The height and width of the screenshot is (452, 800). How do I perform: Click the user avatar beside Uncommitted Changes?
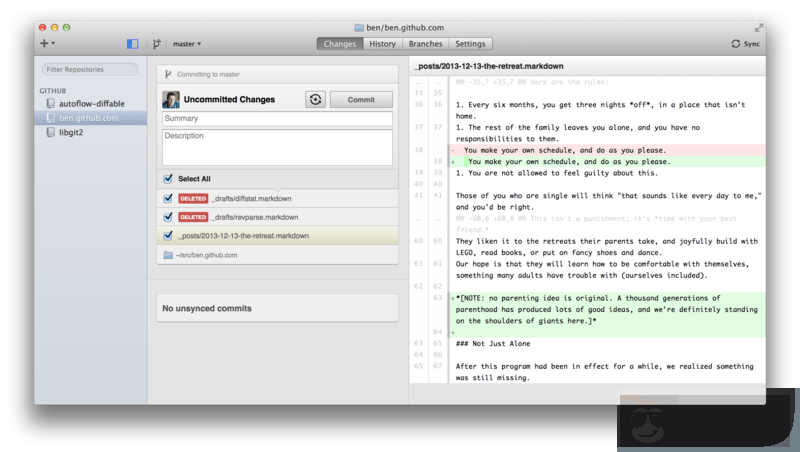[x=170, y=99]
